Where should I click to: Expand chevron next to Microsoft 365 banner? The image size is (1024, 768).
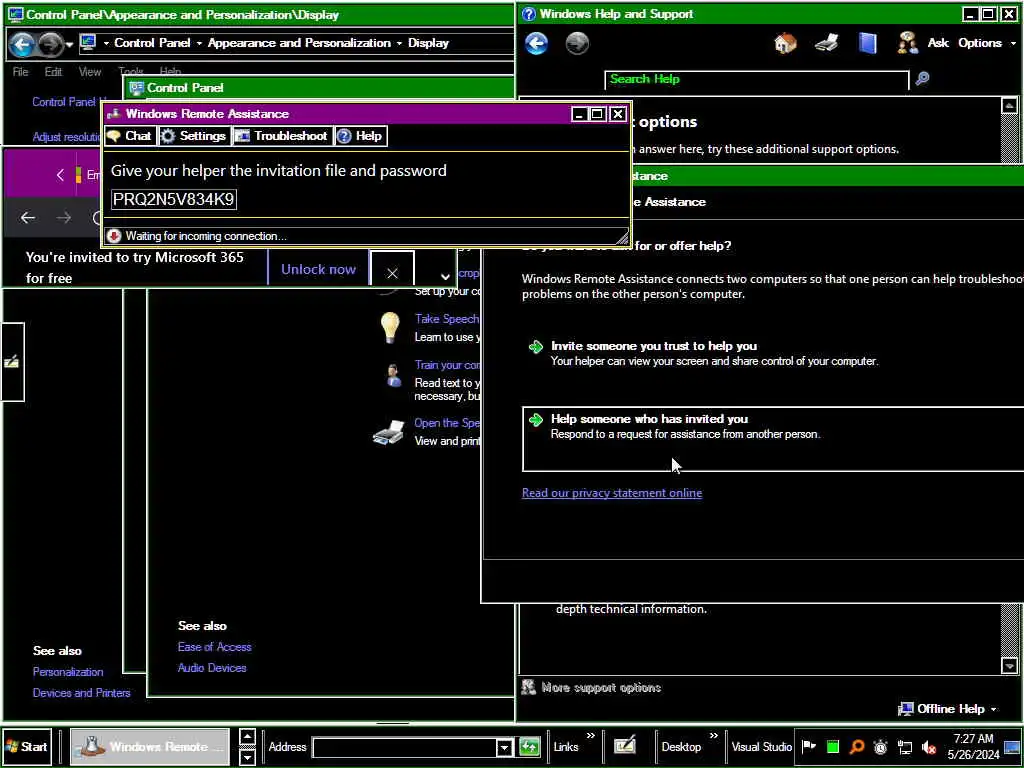click(x=445, y=276)
